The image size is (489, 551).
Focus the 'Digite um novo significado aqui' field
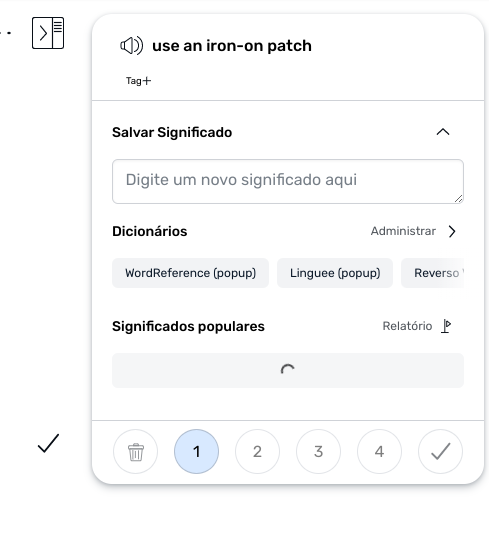tap(288, 181)
